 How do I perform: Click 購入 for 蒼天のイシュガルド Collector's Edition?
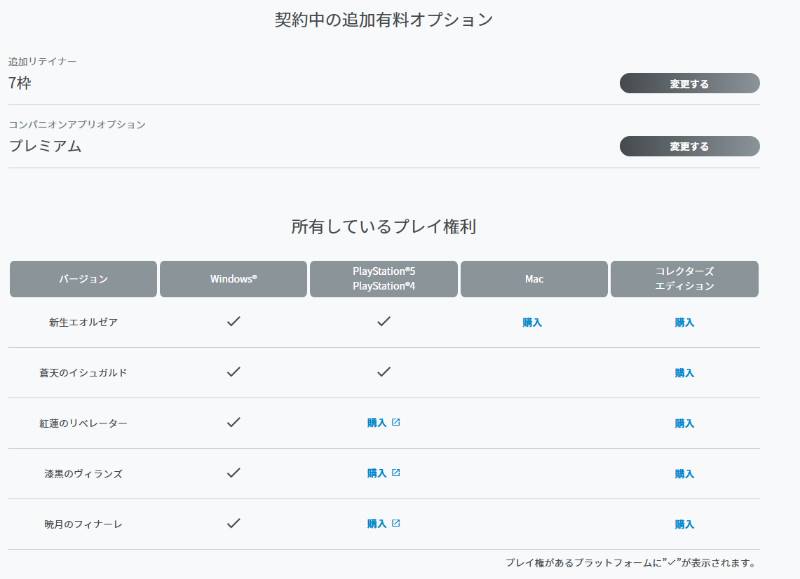[x=684, y=373]
